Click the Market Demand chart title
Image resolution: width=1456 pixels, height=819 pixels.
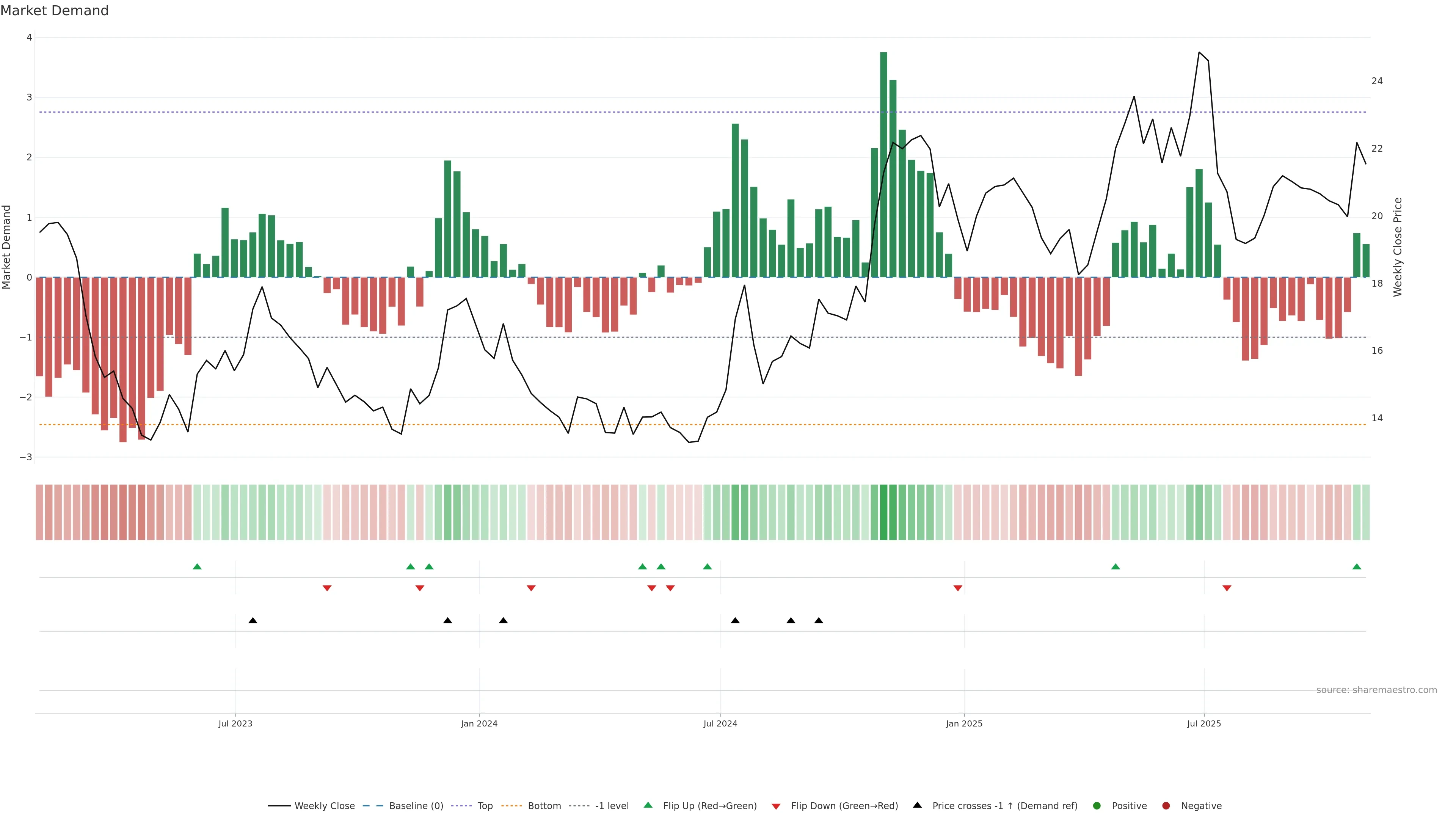click(54, 11)
